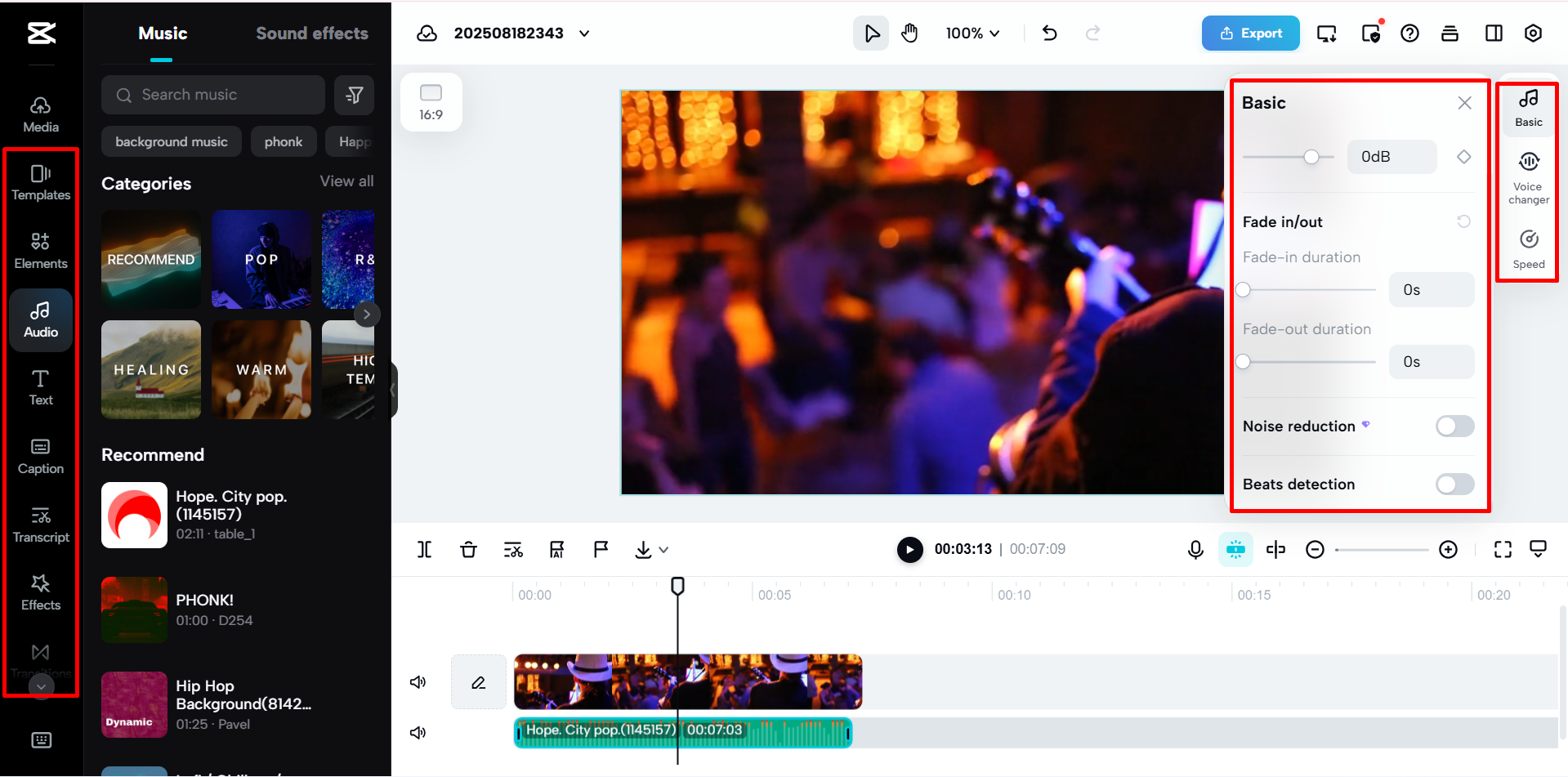Add a marker flag on timeline
Viewport: 1568px width, 777px height.
pyautogui.click(x=601, y=550)
